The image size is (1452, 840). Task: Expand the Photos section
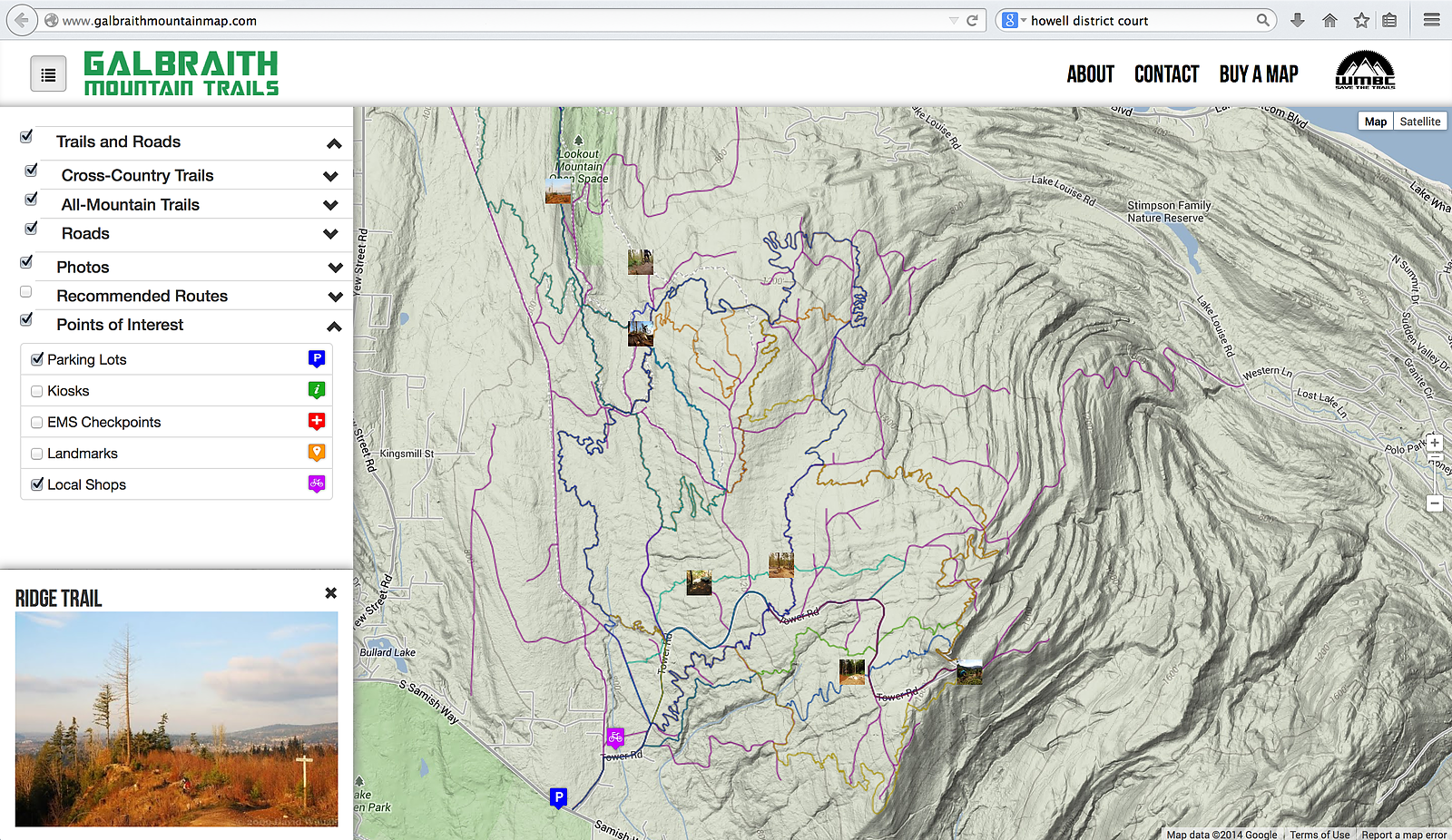(x=335, y=268)
